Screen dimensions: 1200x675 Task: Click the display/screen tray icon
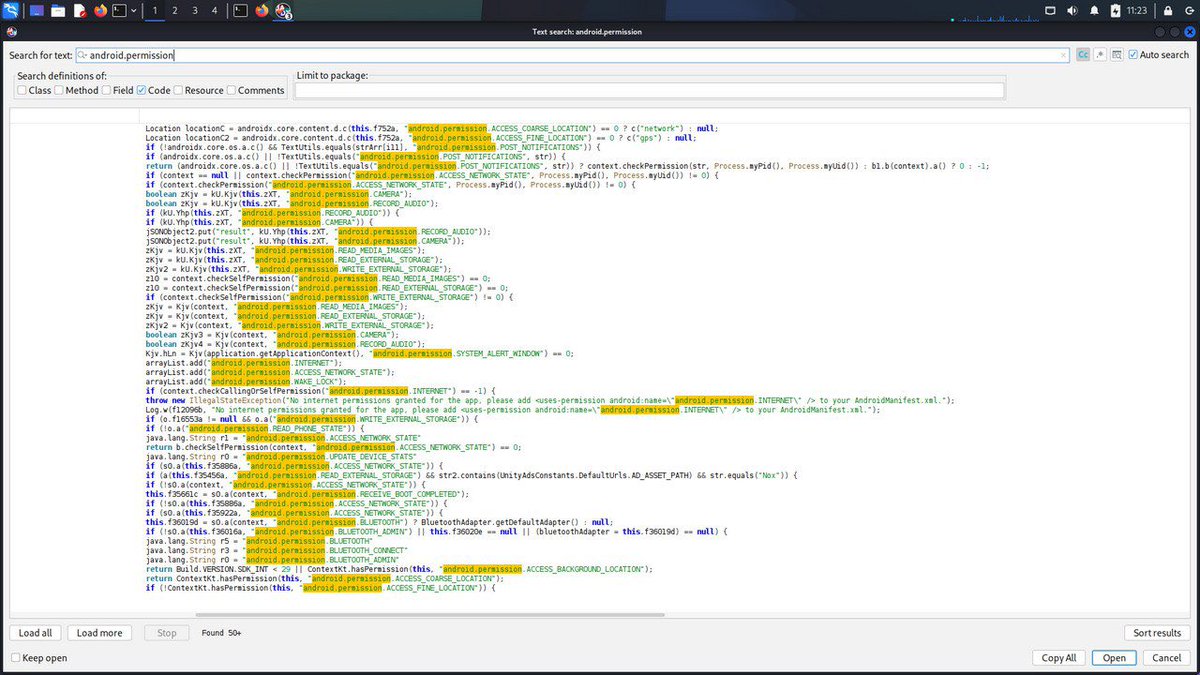coord(1050,11)
